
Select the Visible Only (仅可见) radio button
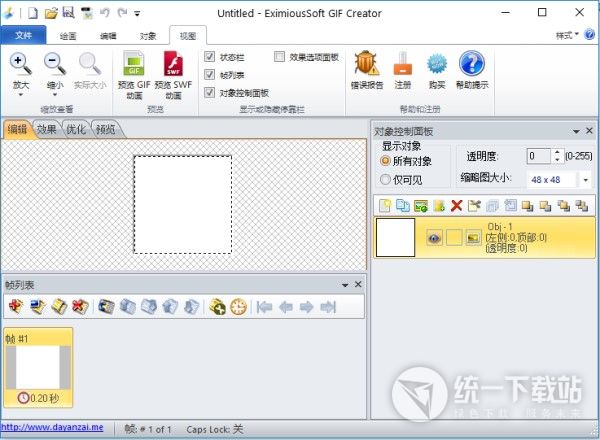[x=385, y=179]
